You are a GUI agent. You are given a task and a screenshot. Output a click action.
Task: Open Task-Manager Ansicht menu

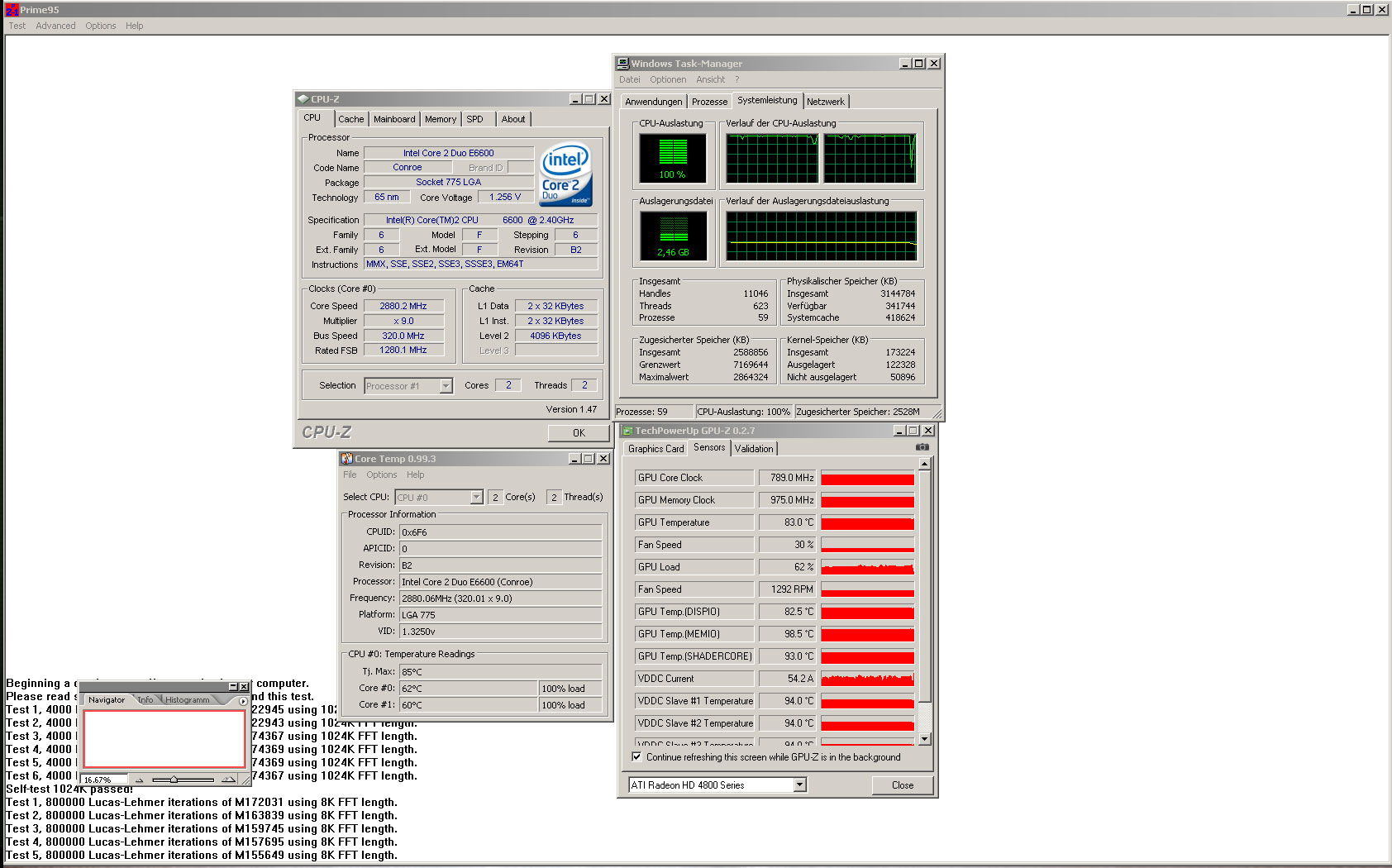pyautogui.click(x=710, y=79)
